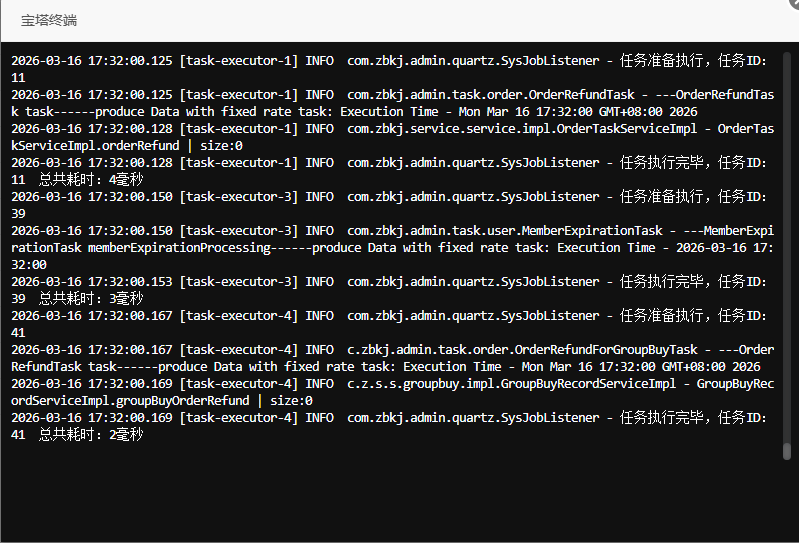Image resolution: width=799 pixels, height=543 pixels.
Task: Click the com.zbkj.admin.task.order.OrderRefundTask class name
Action: point(490,95)
